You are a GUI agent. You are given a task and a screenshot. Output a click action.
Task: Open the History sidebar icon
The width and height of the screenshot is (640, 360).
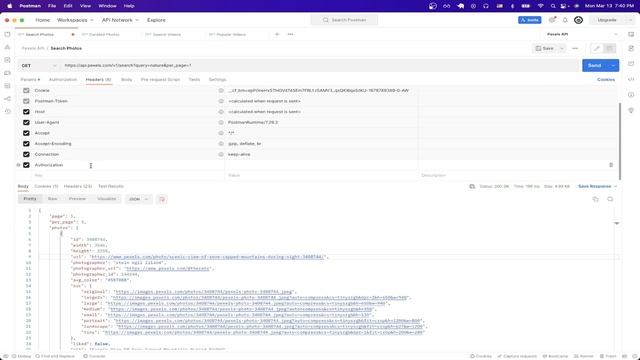click(7, 111)
